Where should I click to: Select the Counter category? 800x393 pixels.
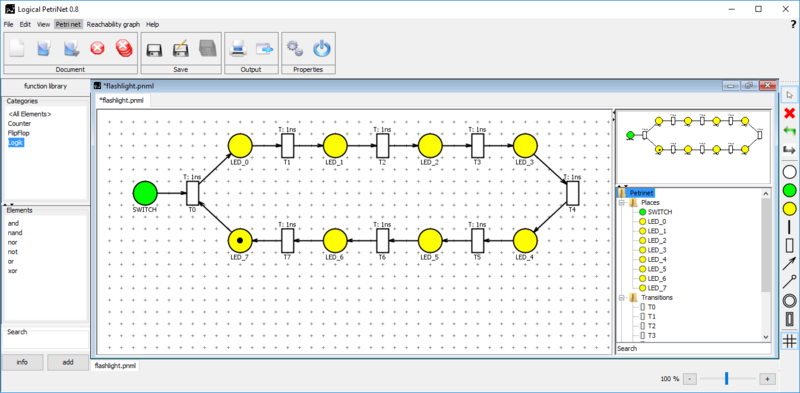click(19, 124)
